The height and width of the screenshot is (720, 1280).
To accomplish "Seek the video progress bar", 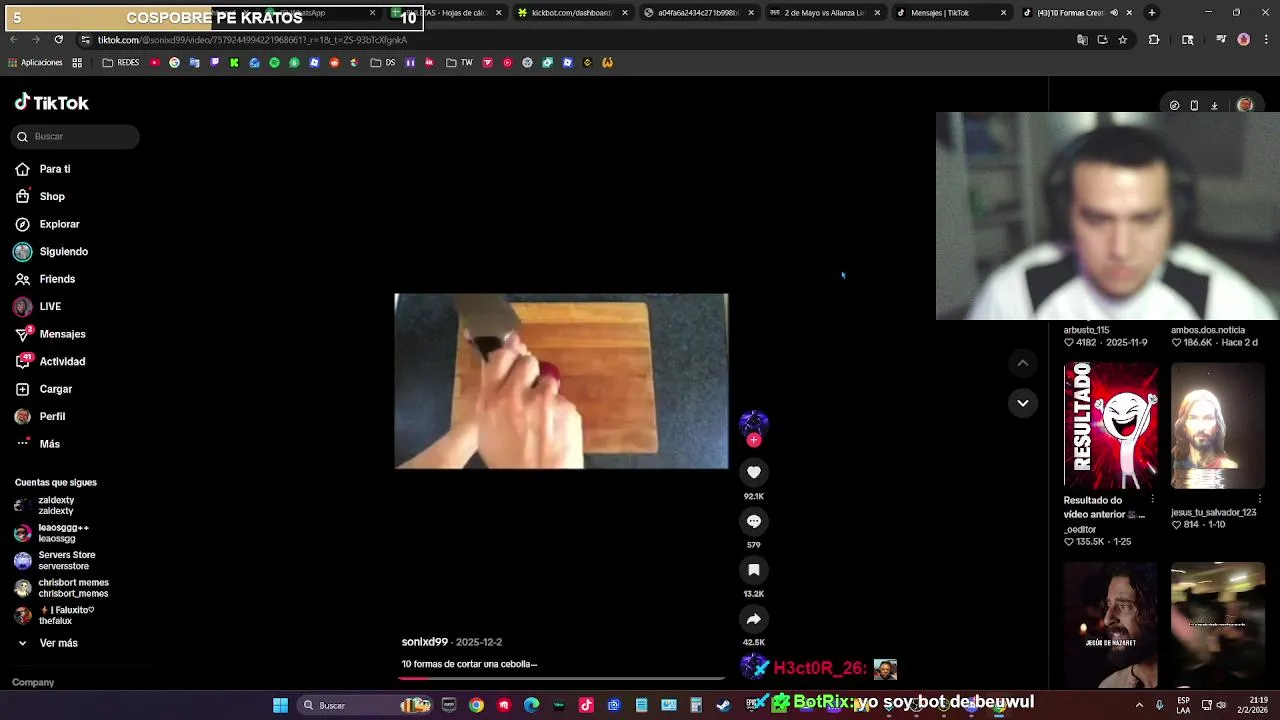I will coord(561,678).
